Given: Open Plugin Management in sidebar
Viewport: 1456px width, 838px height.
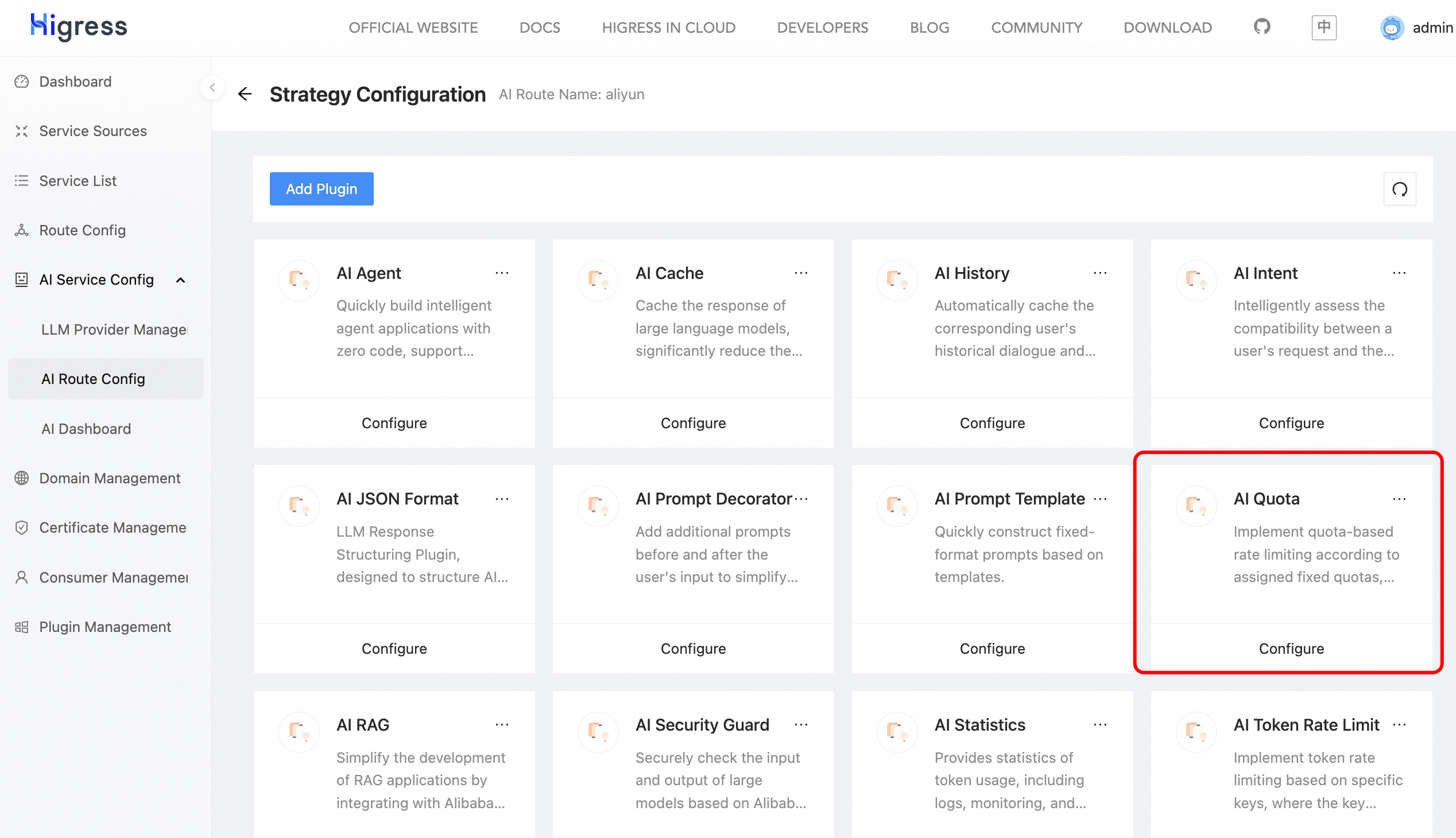Looking at the screenshot, I should point(105,627).
